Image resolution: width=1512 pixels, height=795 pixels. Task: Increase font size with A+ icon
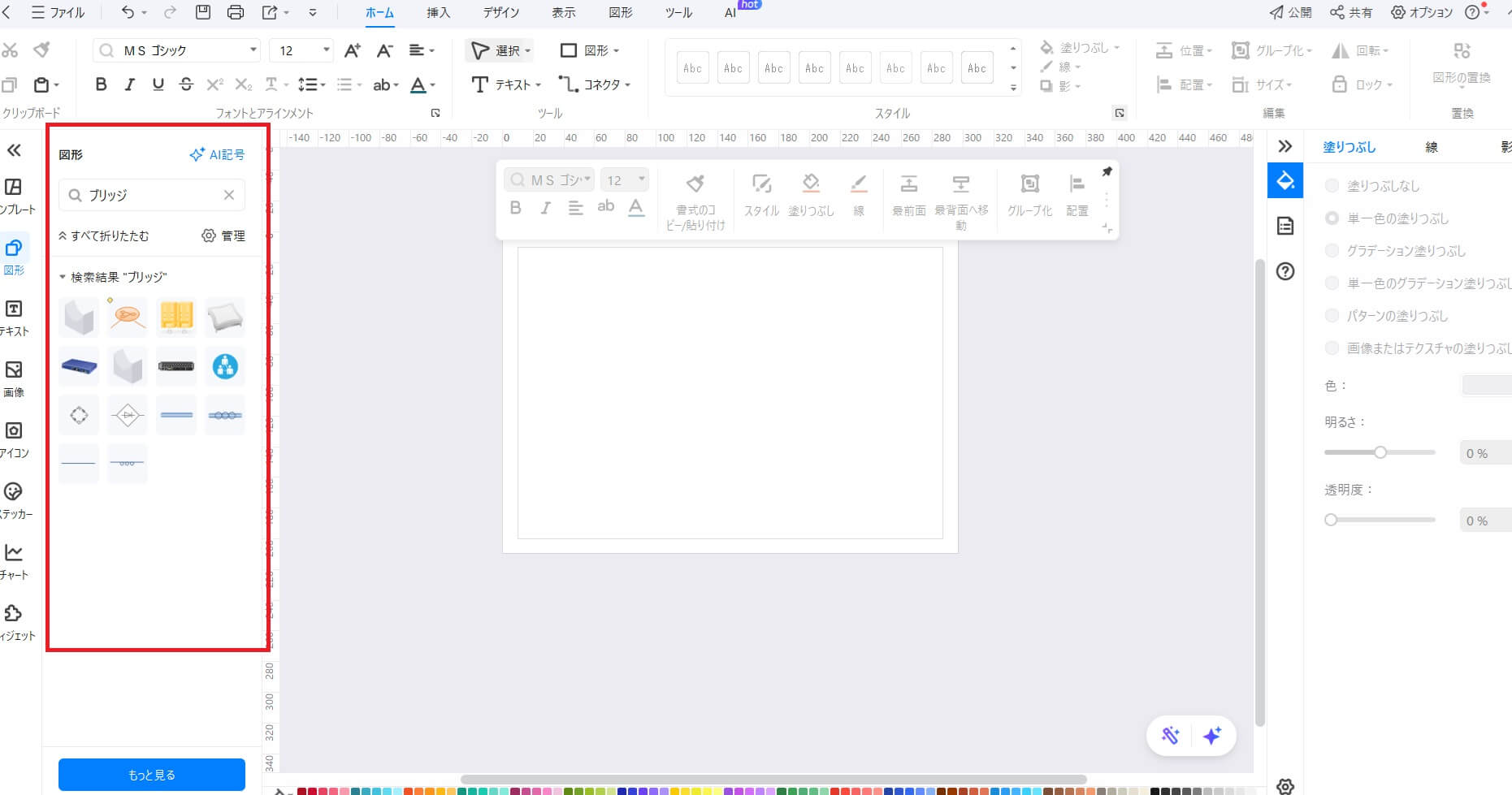[353, 50]
